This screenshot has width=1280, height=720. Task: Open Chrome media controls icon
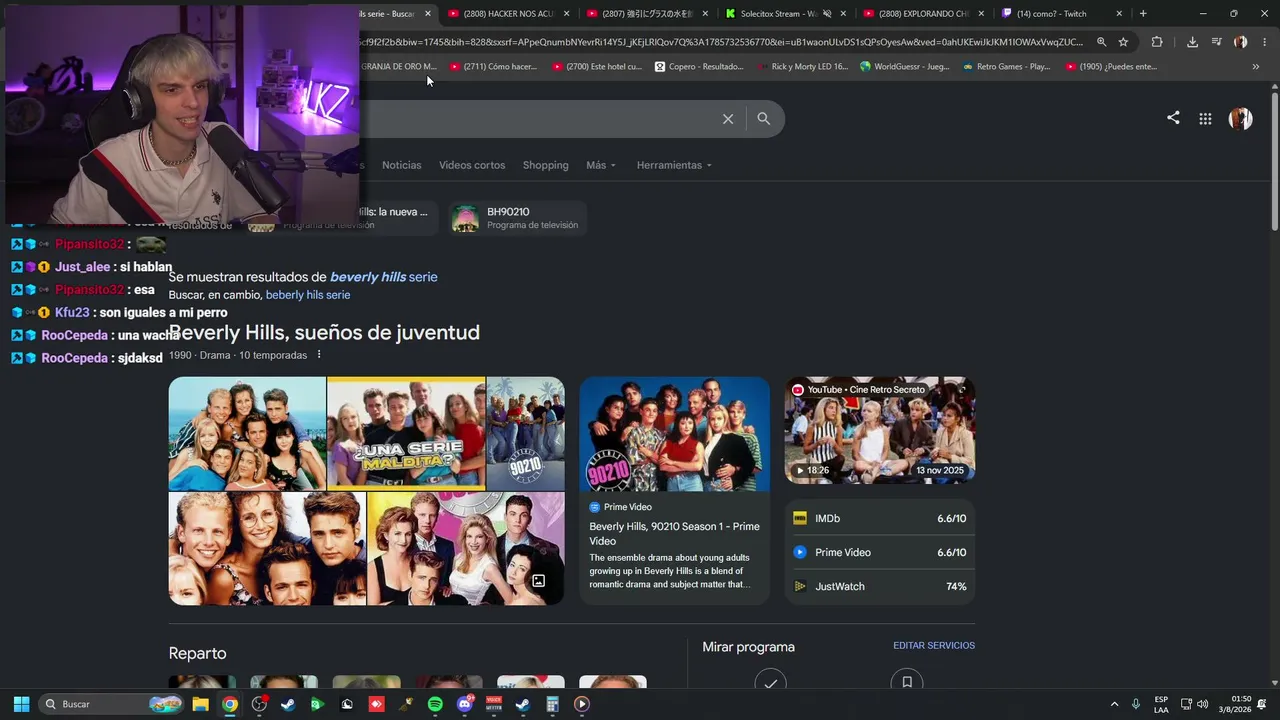pyautogui.click(x=1217, y=42)
